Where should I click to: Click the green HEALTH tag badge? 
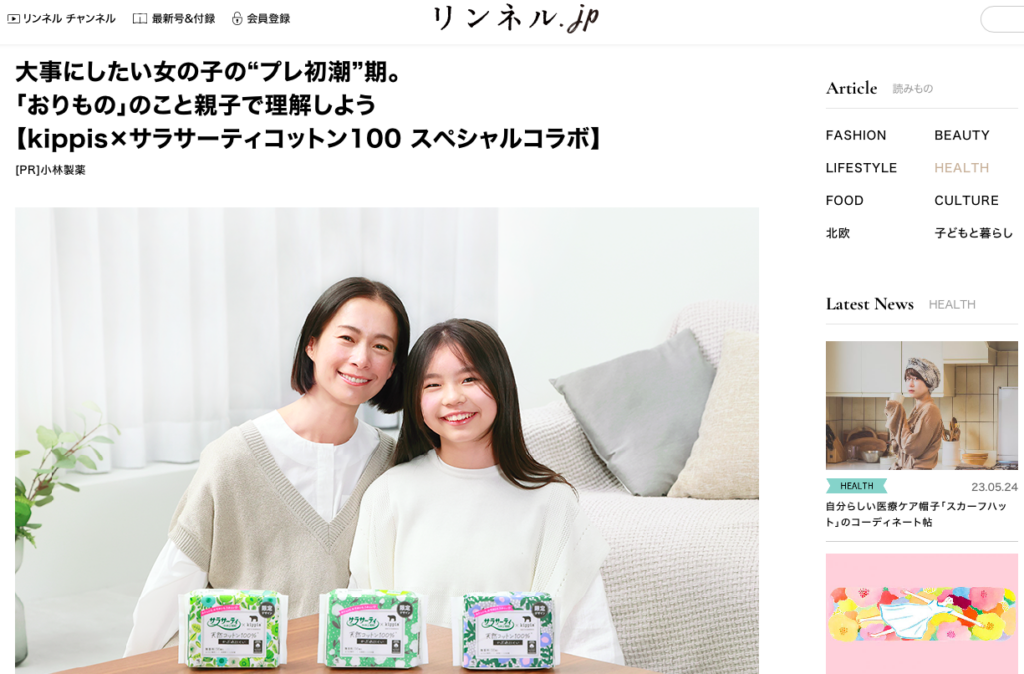(x=856, y=486)
